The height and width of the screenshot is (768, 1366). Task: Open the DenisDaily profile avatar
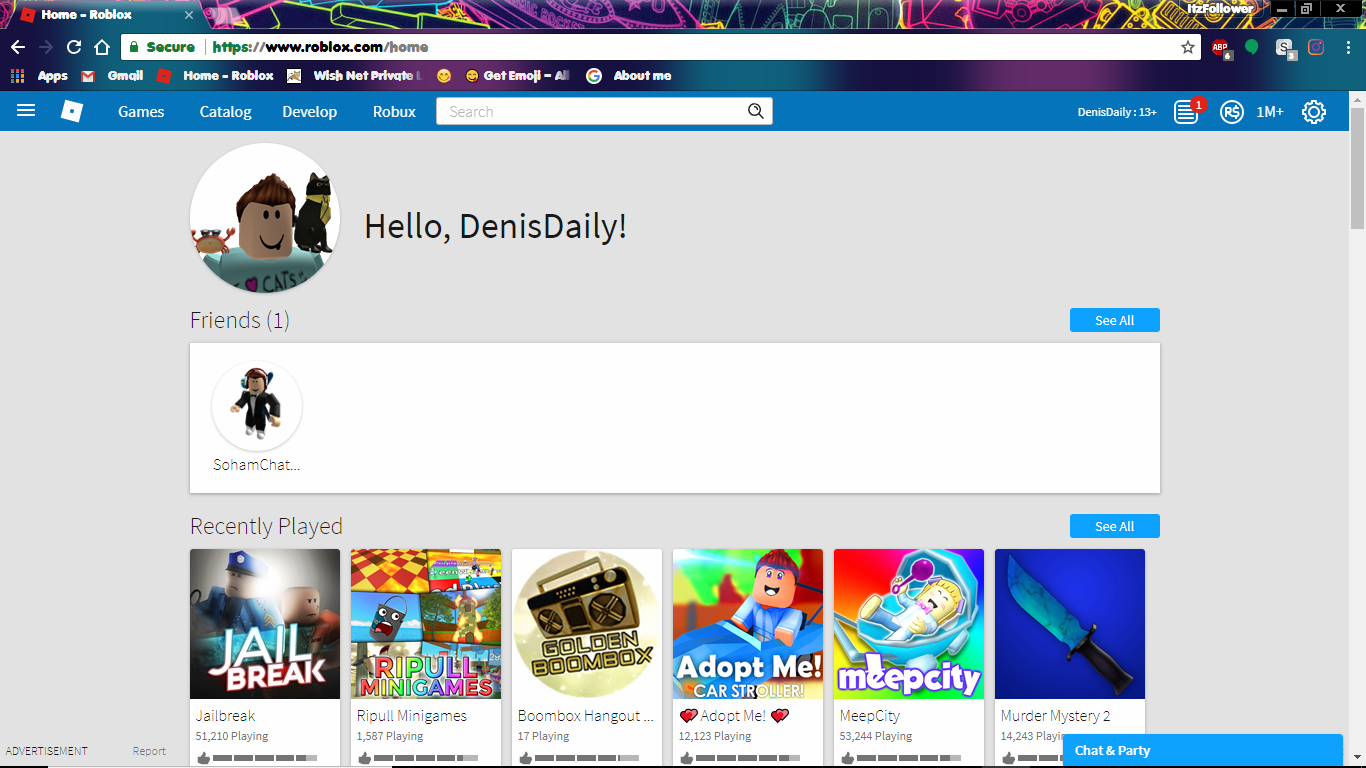[265, 218]
